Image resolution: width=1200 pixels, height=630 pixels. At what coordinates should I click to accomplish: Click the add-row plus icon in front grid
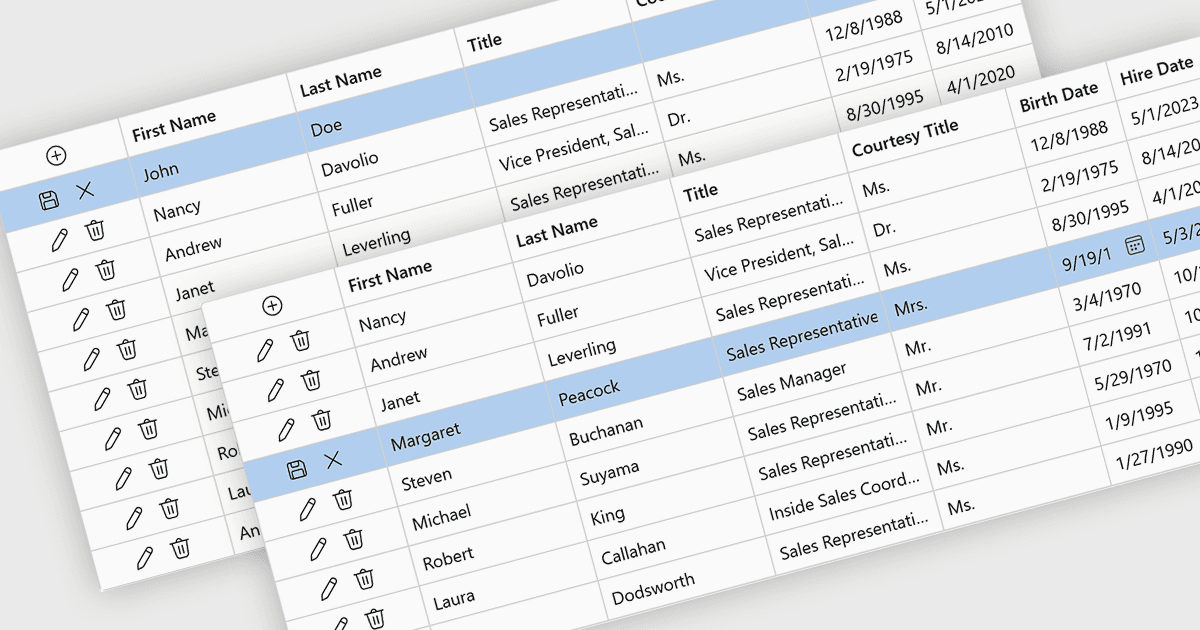pos(272,306)
